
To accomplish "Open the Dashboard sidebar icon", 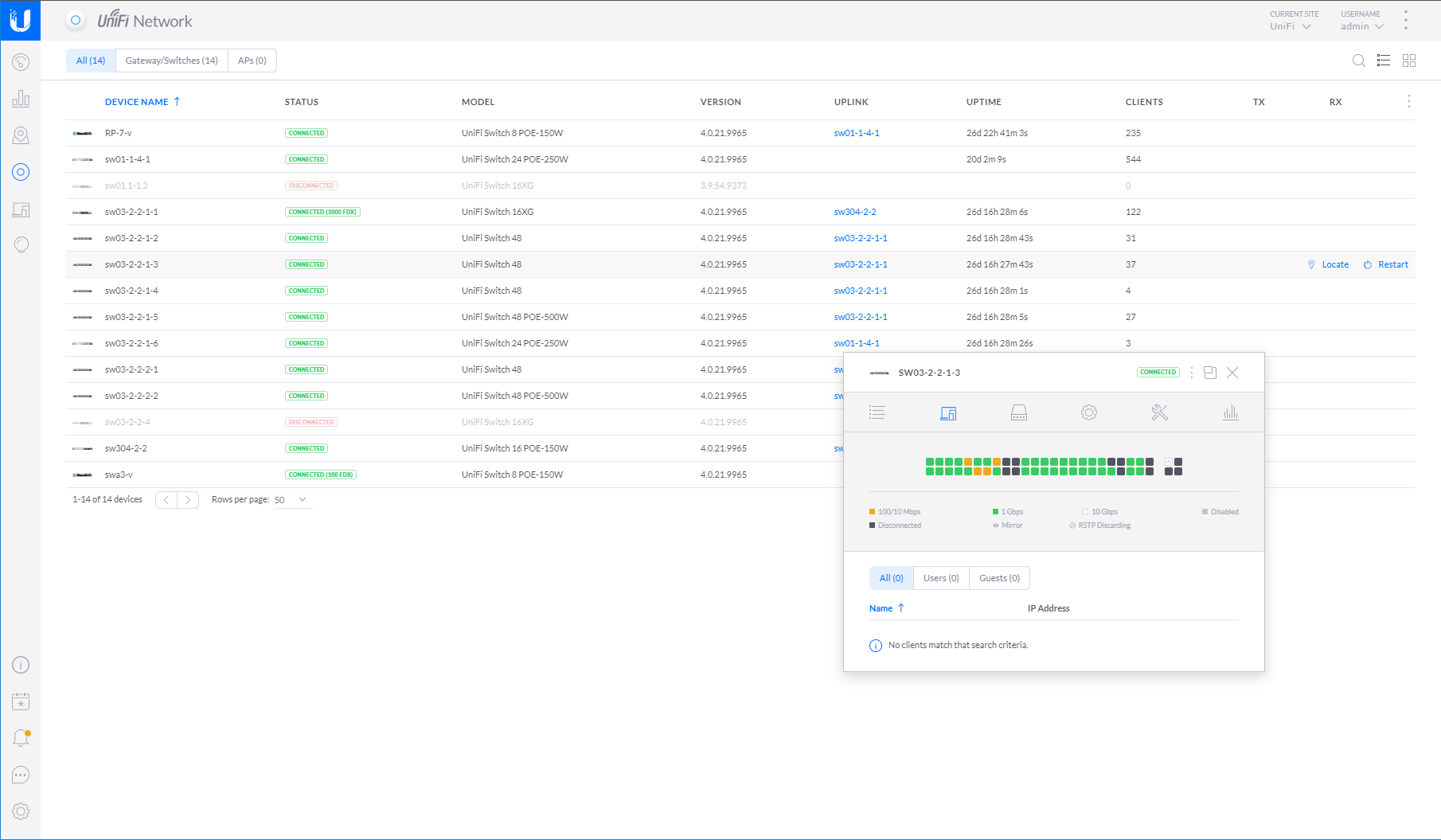I will (x=21, y=62).
